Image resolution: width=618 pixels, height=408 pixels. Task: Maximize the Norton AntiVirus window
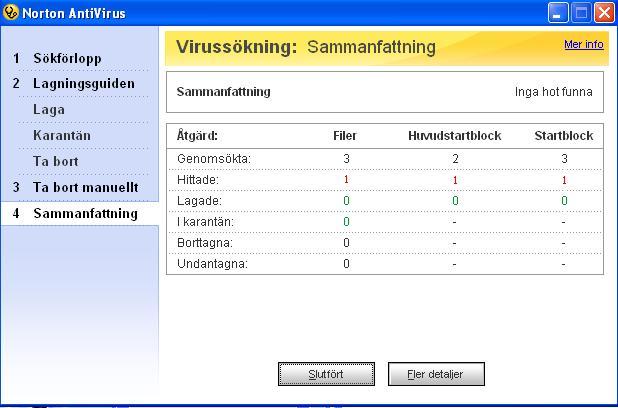pyautogui.click(x=582, y=13)
